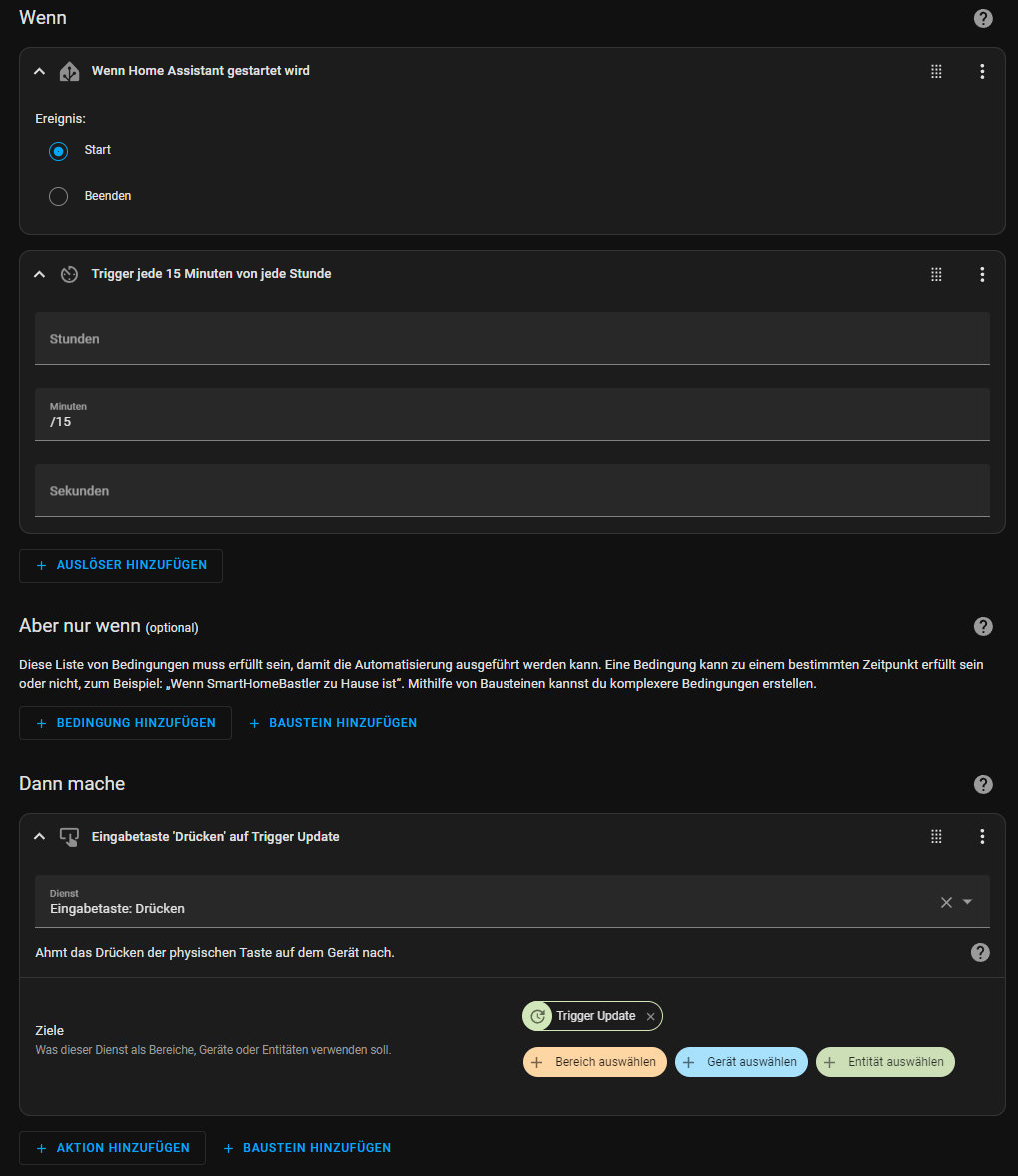Collapse the Eingabetaste Drücken action card
Screen dimensions: 1018x1176
tap(40, 837)
